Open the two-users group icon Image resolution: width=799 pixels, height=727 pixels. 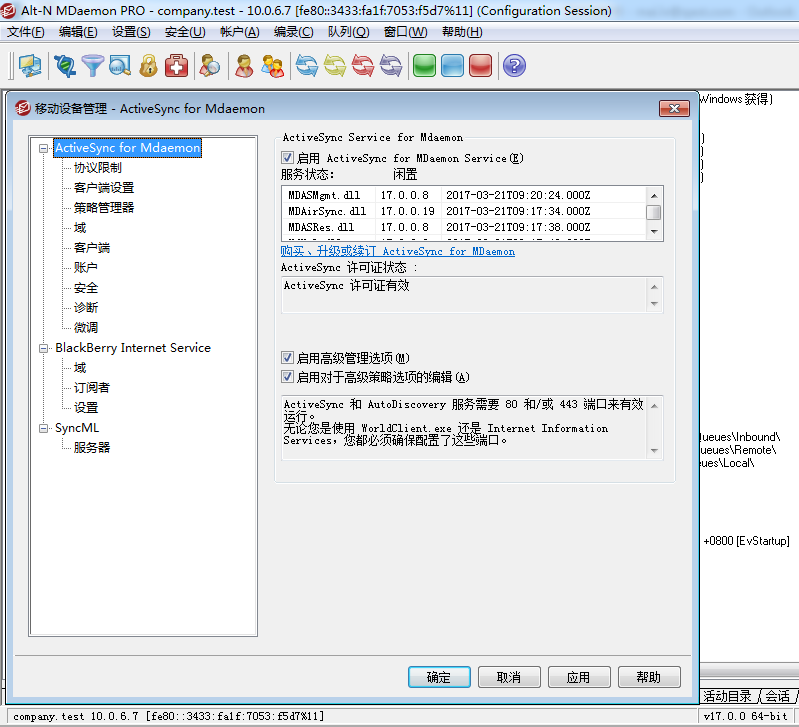coord(273,66)
